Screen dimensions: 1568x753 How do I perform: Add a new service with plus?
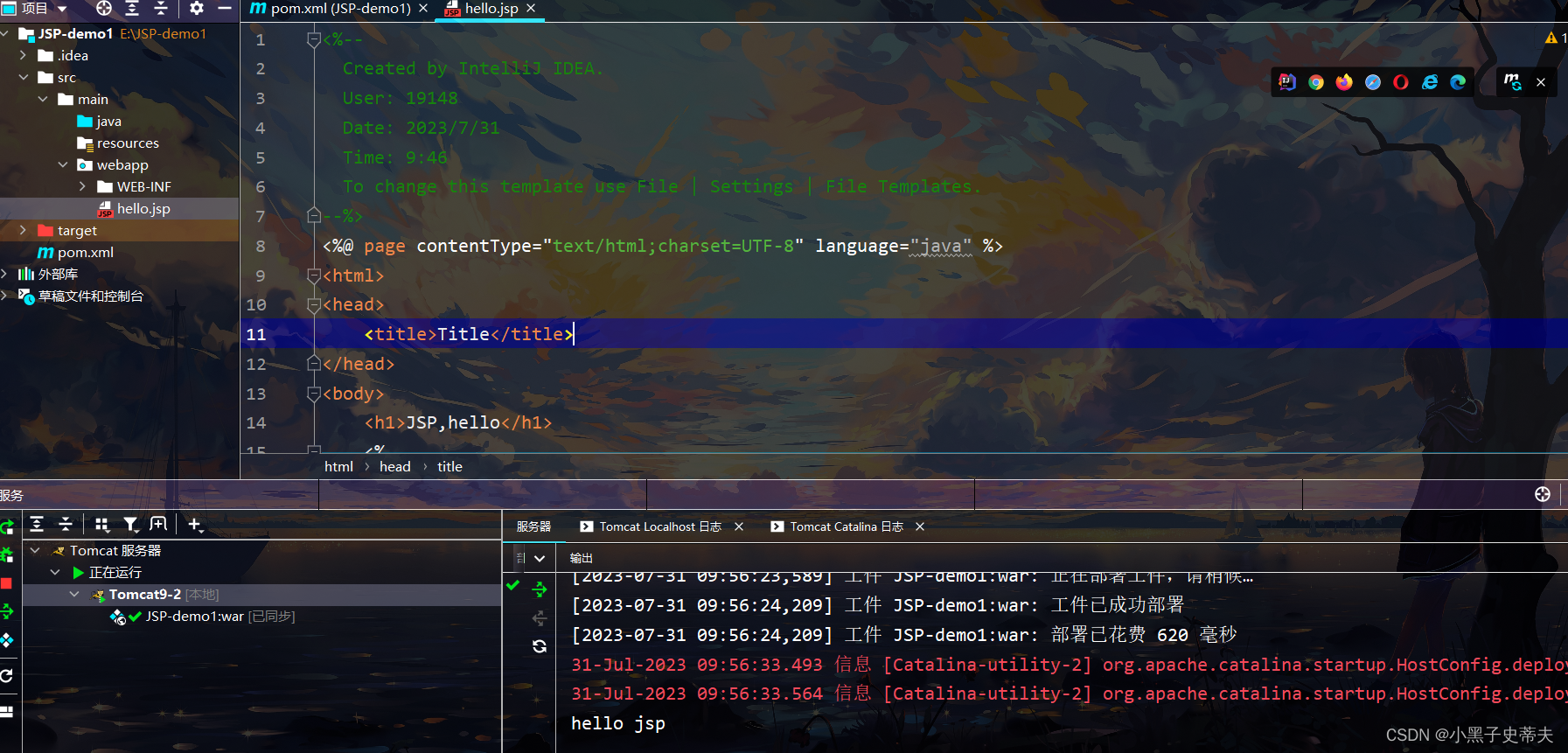[195, 524]
